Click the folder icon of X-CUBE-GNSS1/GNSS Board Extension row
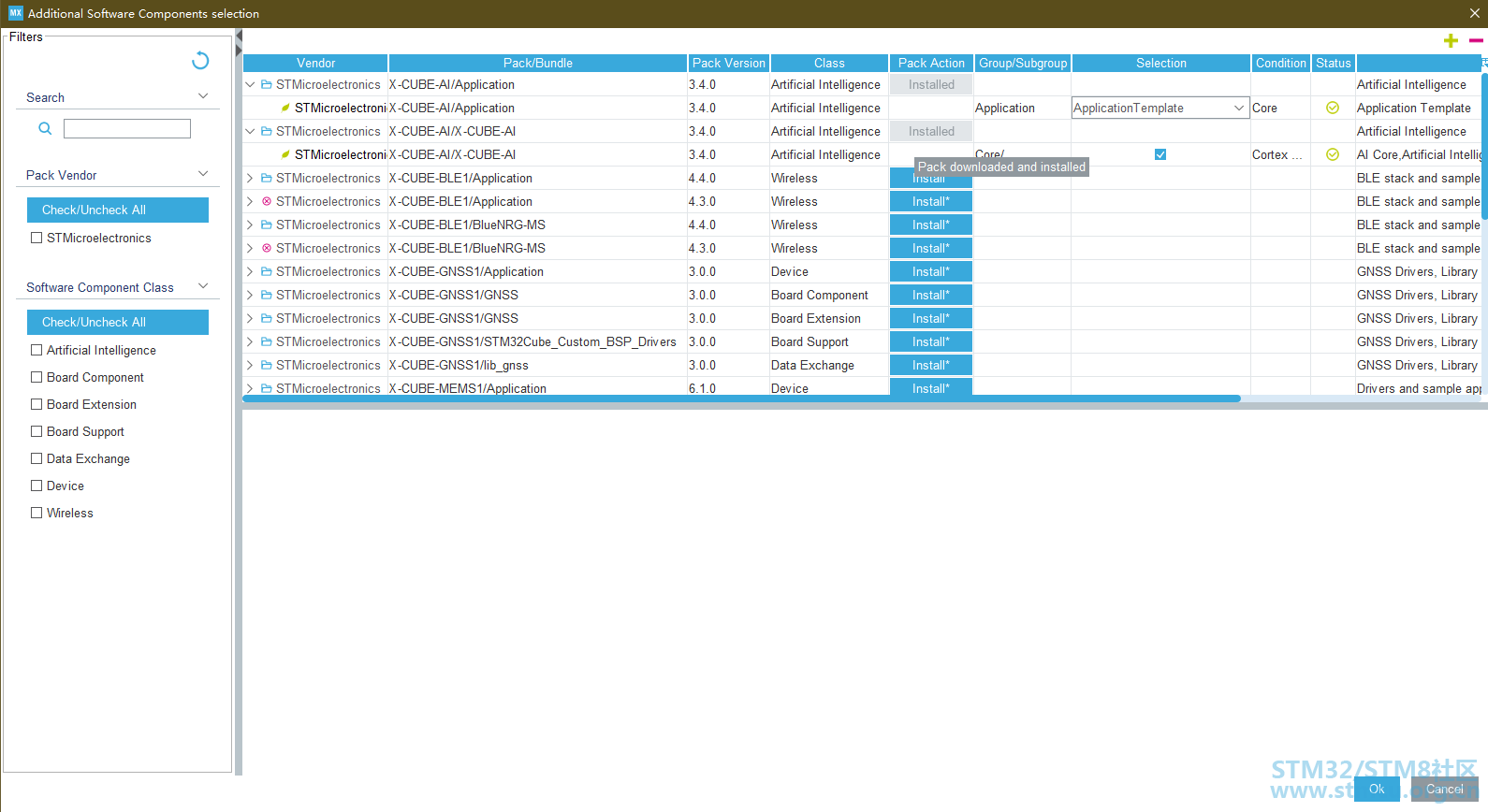The height and width of the screenshot is (812, 1488). [x=267, y=318]
